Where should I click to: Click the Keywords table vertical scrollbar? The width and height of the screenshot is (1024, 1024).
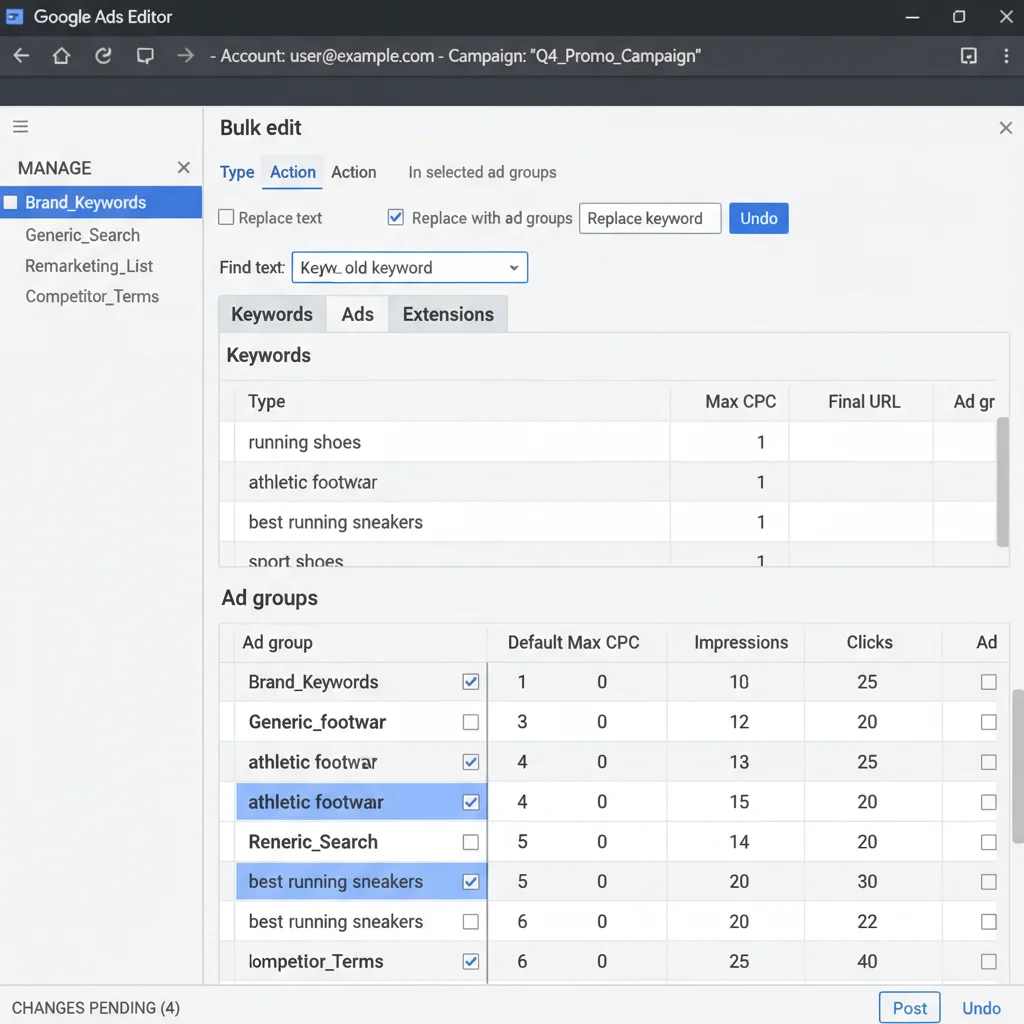1002,482
